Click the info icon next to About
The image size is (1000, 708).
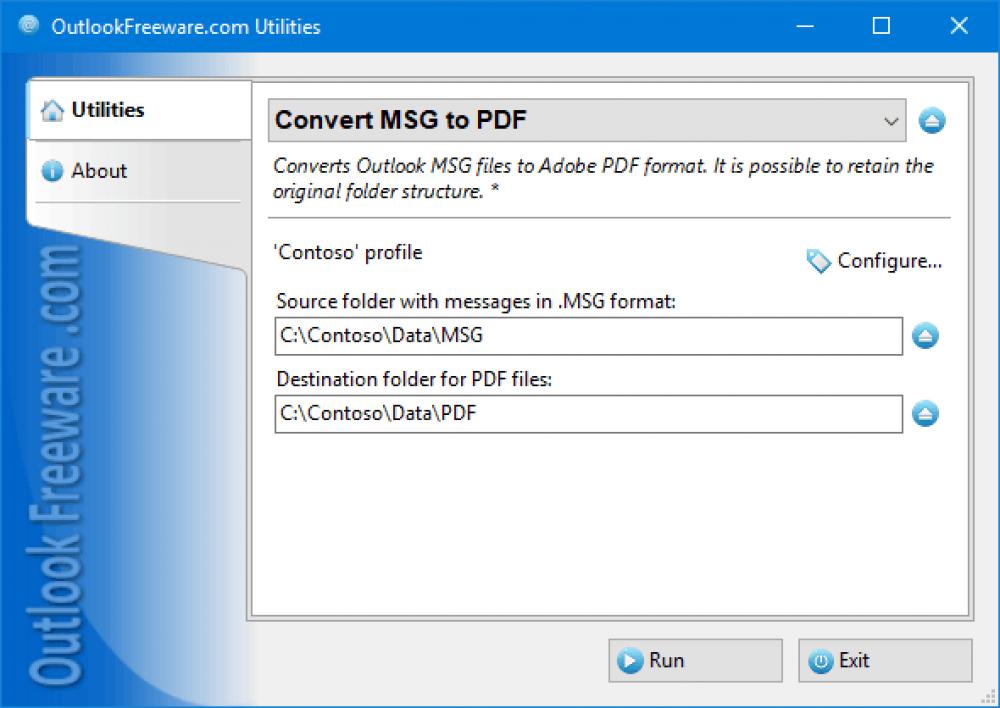point(52,171)
